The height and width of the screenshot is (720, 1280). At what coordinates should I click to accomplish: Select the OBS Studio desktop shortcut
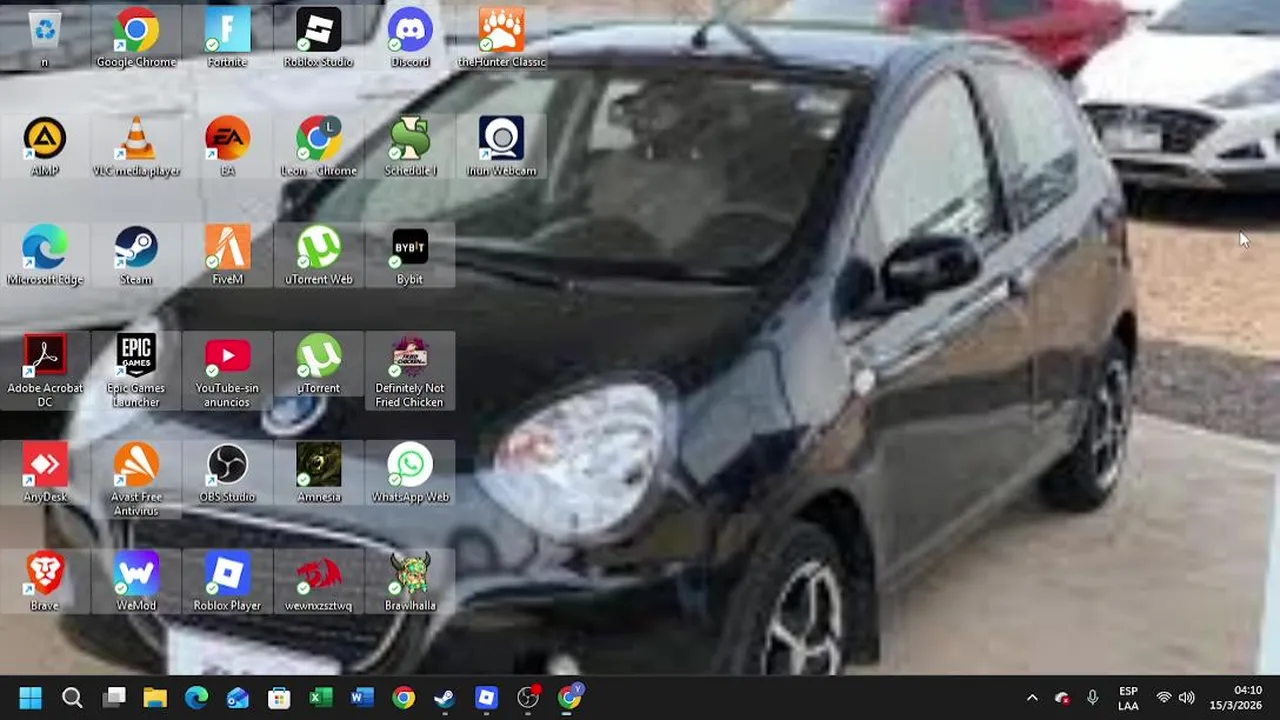coord(227,473)
